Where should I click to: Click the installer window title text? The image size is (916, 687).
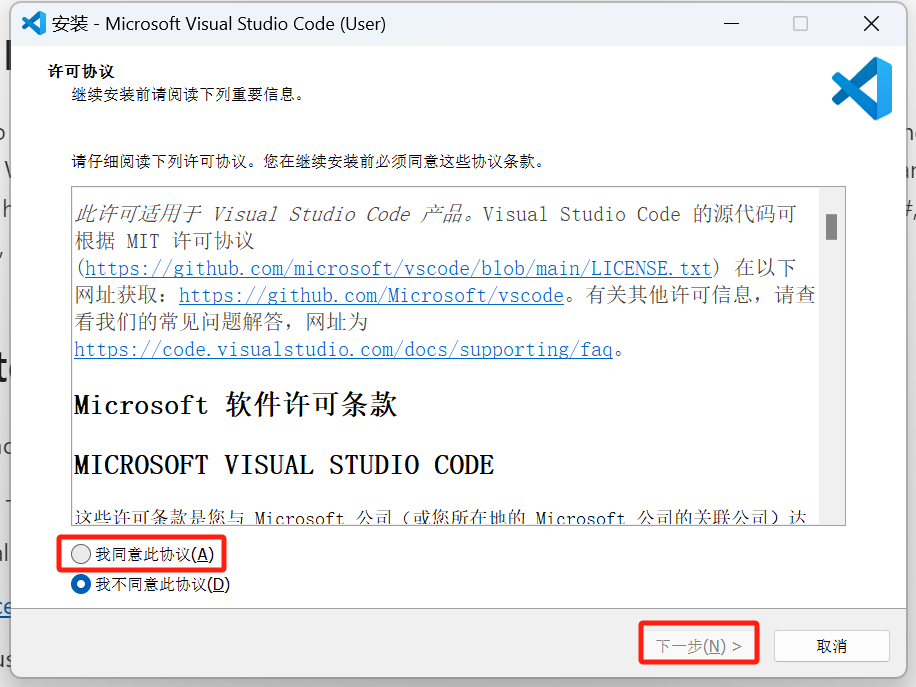[x=219, y=24]
